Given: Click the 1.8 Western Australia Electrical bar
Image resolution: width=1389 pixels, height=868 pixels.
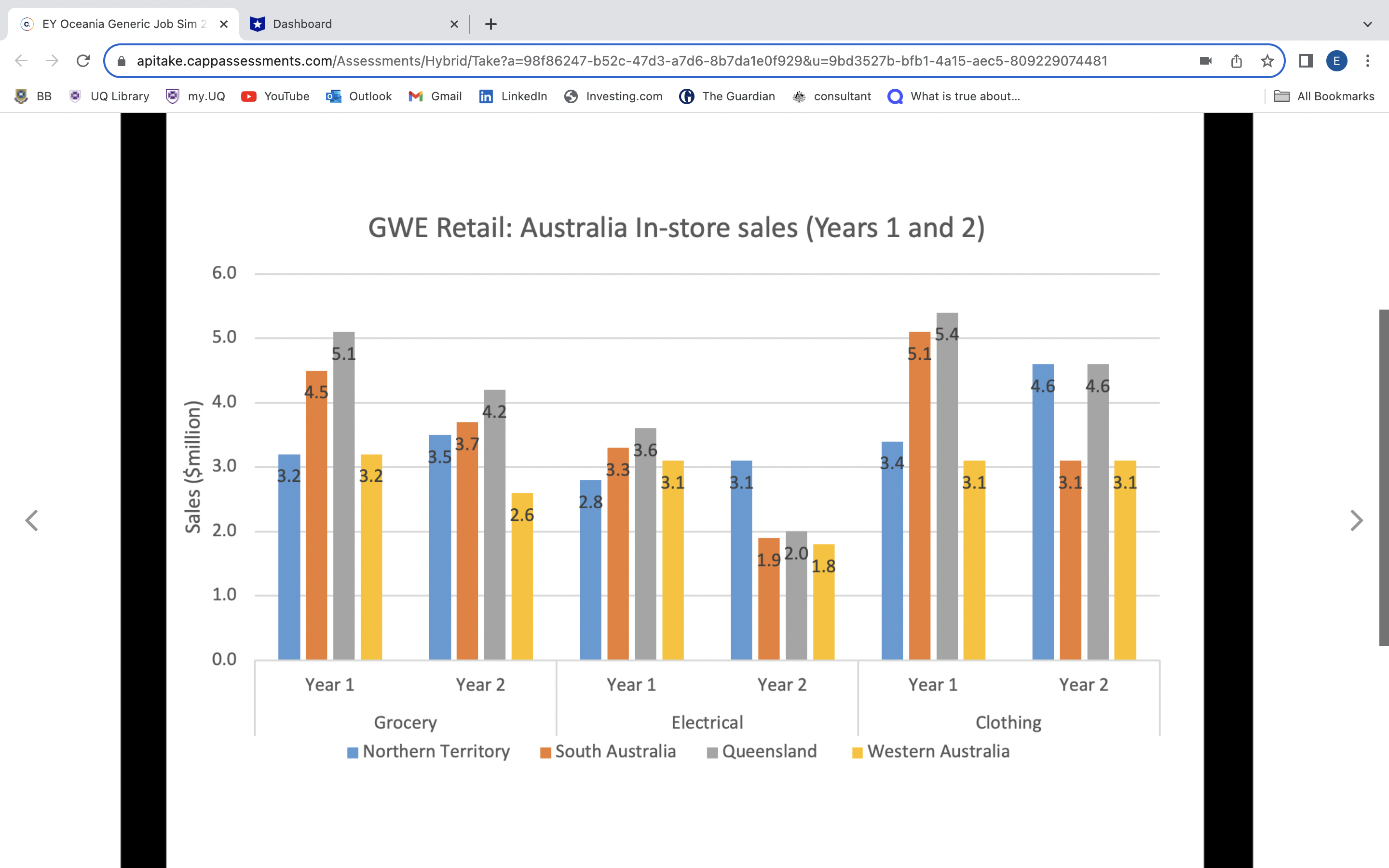Looking at the screenshot, I should coord(824,602).
